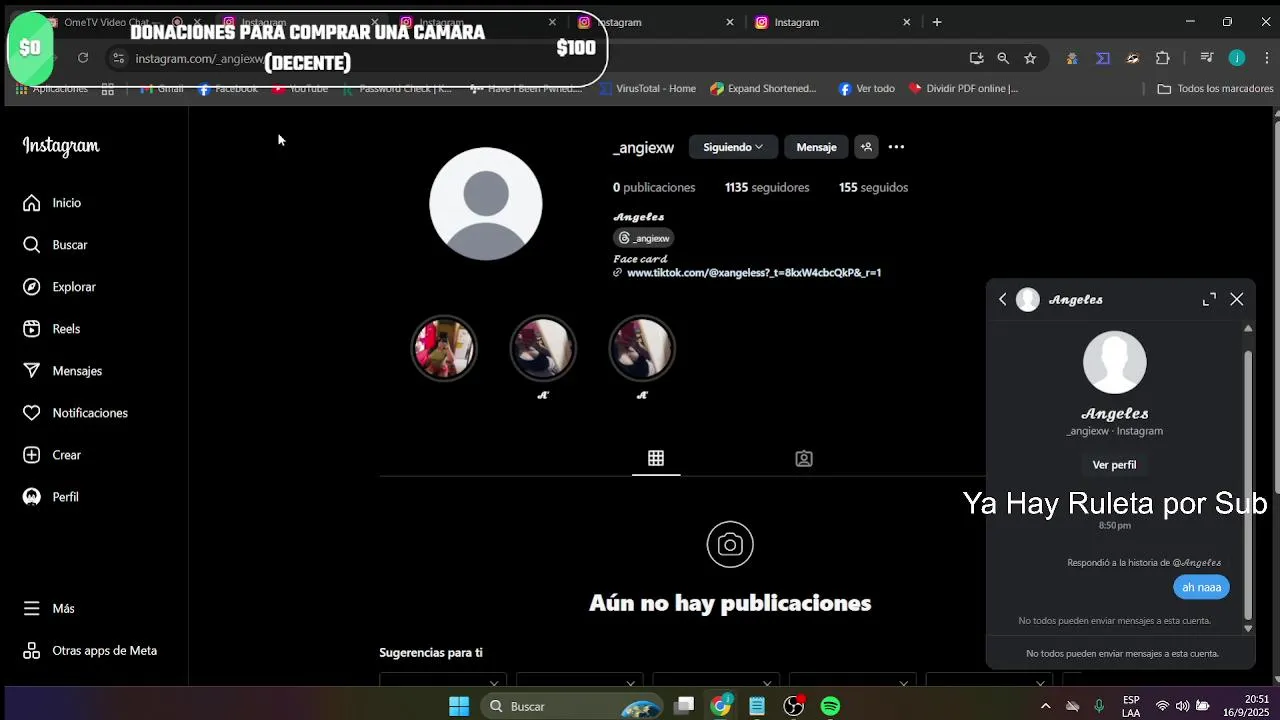Open Buscar search in the sidebar

click(55, 245)
